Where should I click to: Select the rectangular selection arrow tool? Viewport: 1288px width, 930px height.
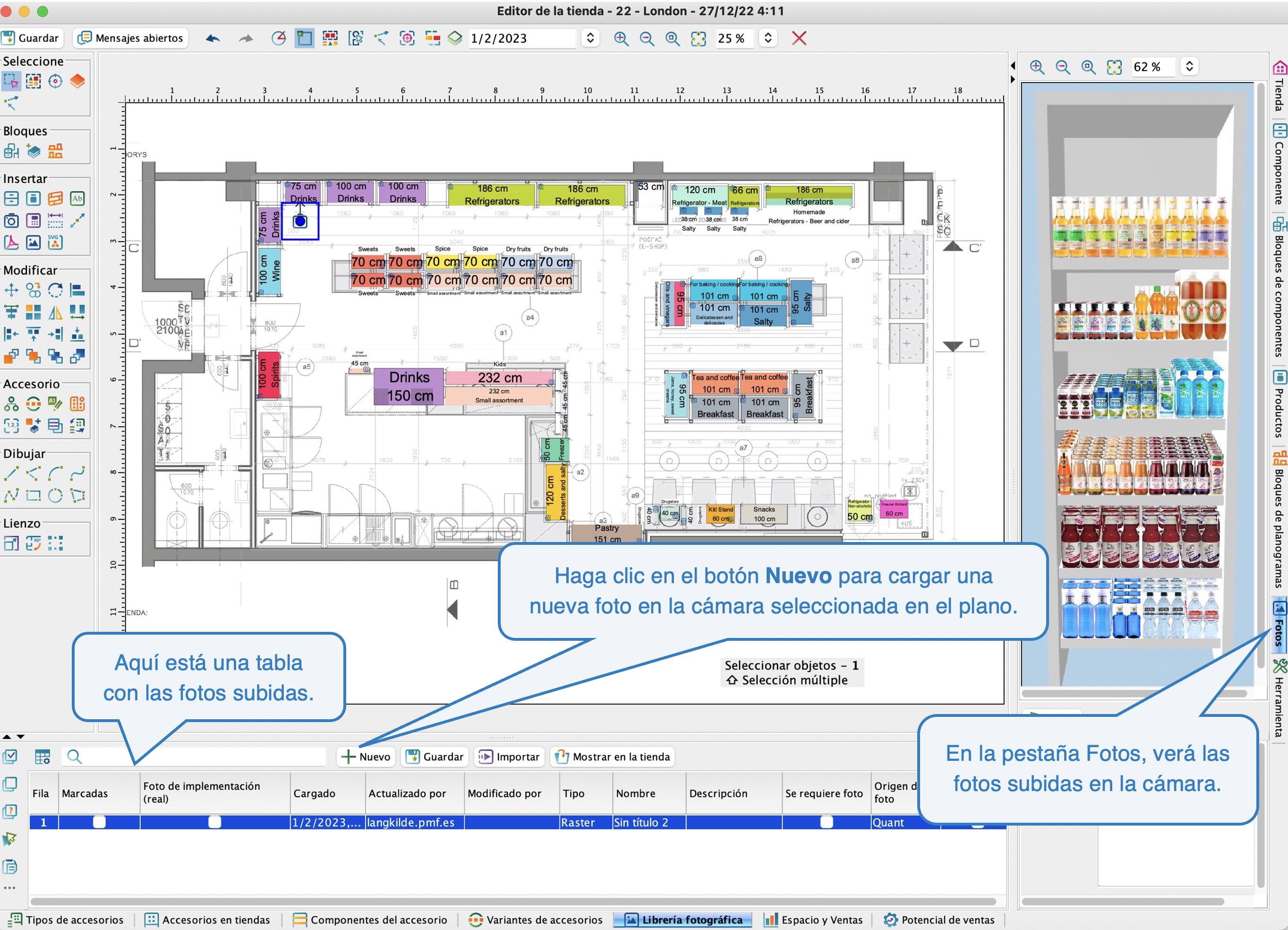11,81
